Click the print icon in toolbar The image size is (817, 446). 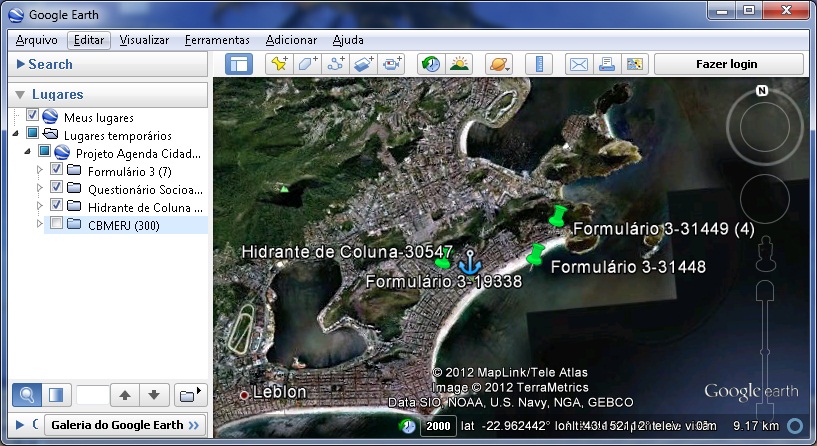[x=606, y=64]
